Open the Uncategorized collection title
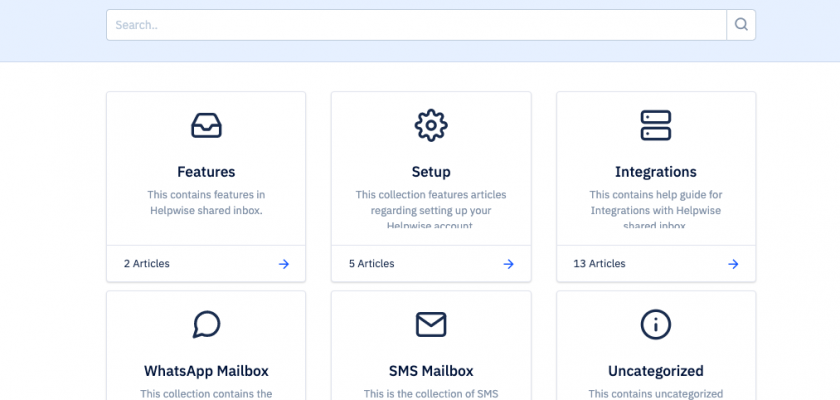Screen dimensions: 840x400 [656, 371]
